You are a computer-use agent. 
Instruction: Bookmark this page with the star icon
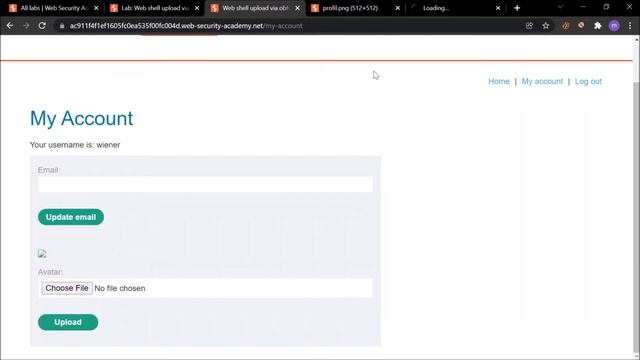coord(546,26)
